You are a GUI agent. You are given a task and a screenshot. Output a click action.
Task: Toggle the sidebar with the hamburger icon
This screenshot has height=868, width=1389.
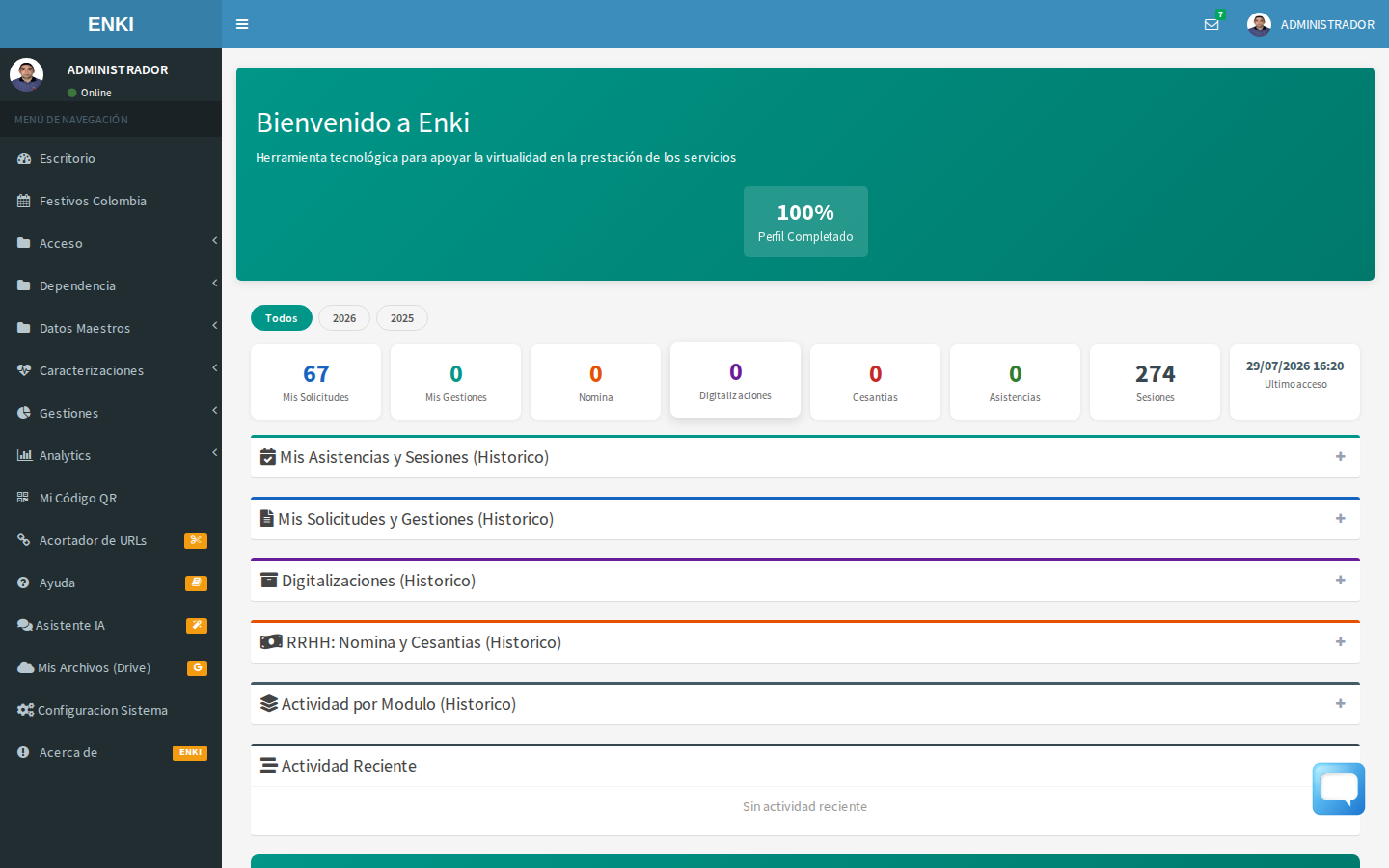(242, 24)
